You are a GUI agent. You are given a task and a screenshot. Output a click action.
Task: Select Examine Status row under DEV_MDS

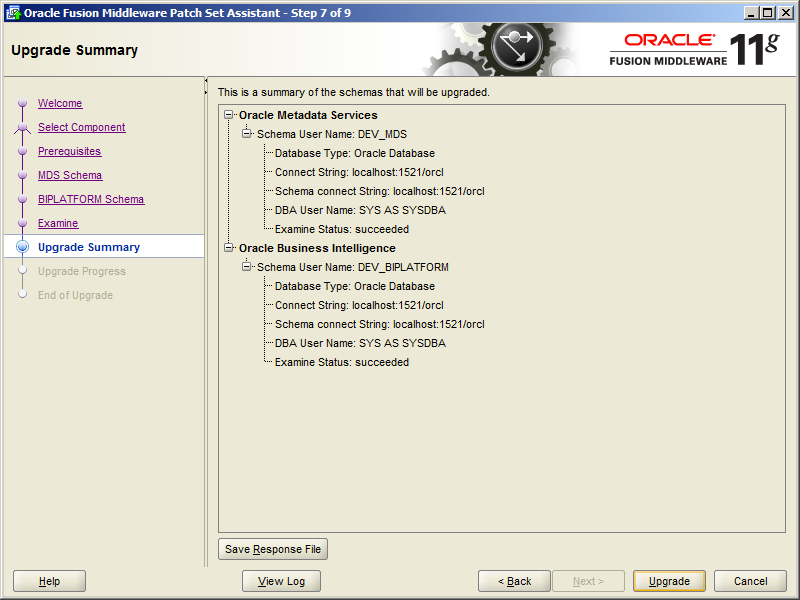coord(342,229)
